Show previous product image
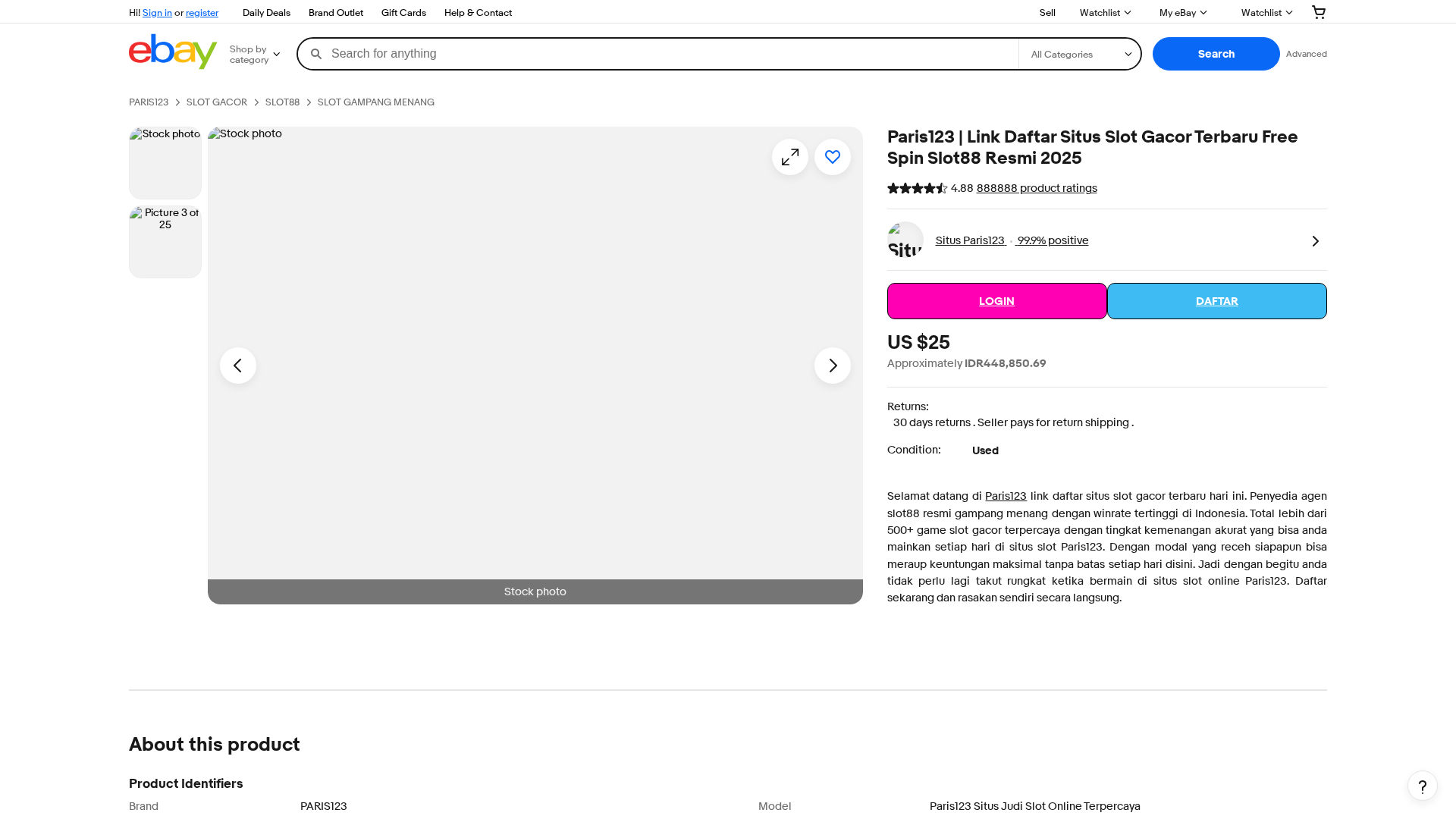This screenshot has width=1456, height=819. [238, 366]
